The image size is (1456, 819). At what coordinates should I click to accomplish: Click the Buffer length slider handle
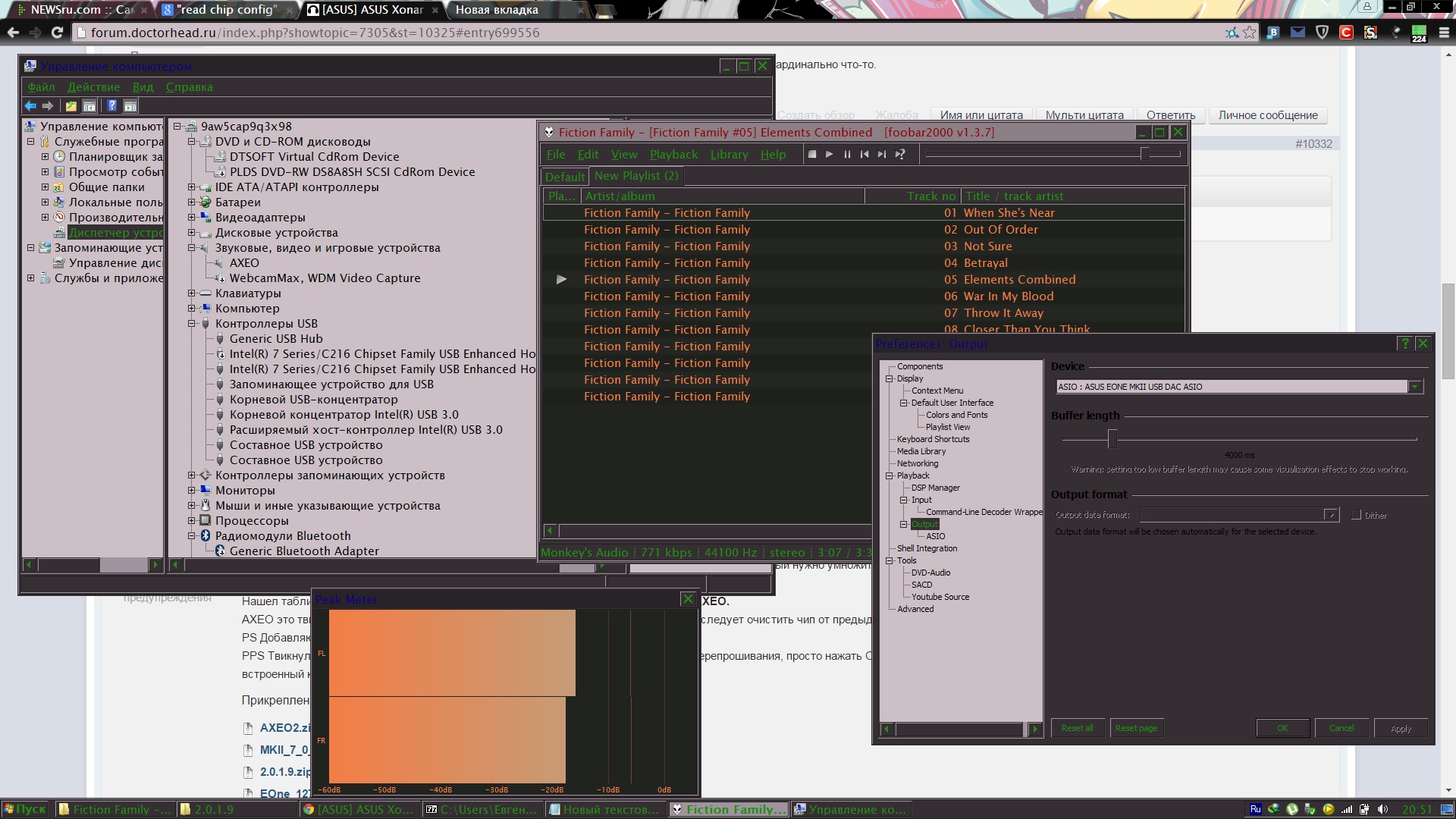pos(1112,438)
